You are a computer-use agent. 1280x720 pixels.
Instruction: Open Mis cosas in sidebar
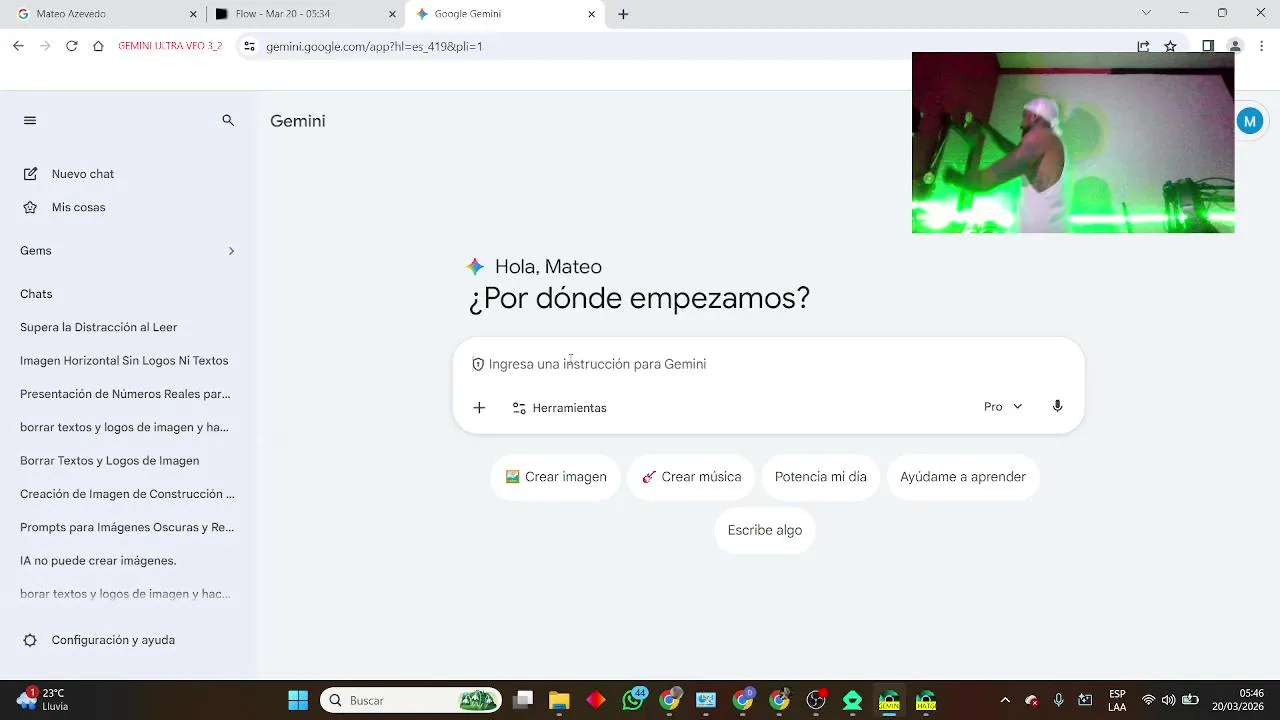[63, 207]
